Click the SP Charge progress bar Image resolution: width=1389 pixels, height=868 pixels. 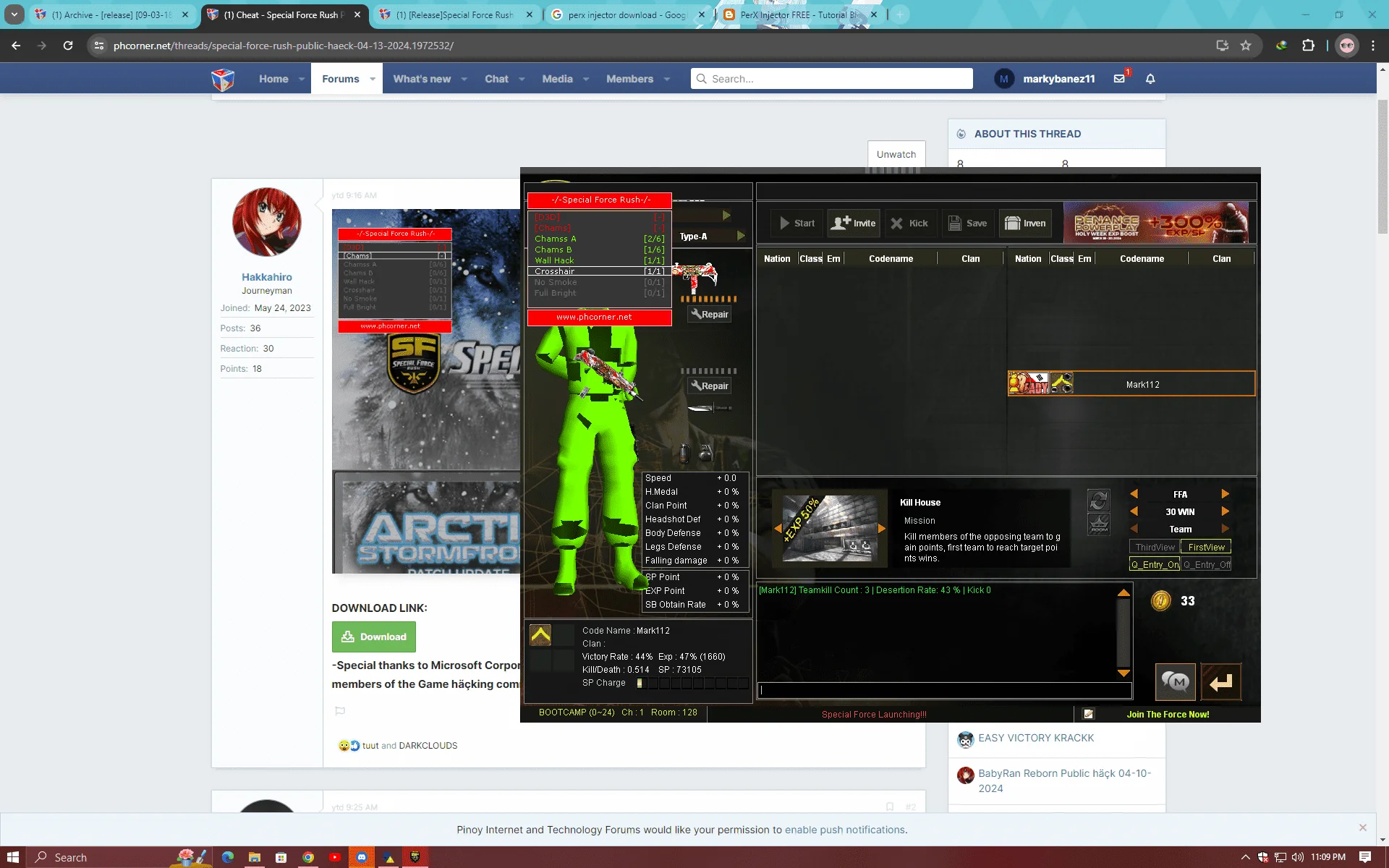pyautogui.click(x=692, y=683)
